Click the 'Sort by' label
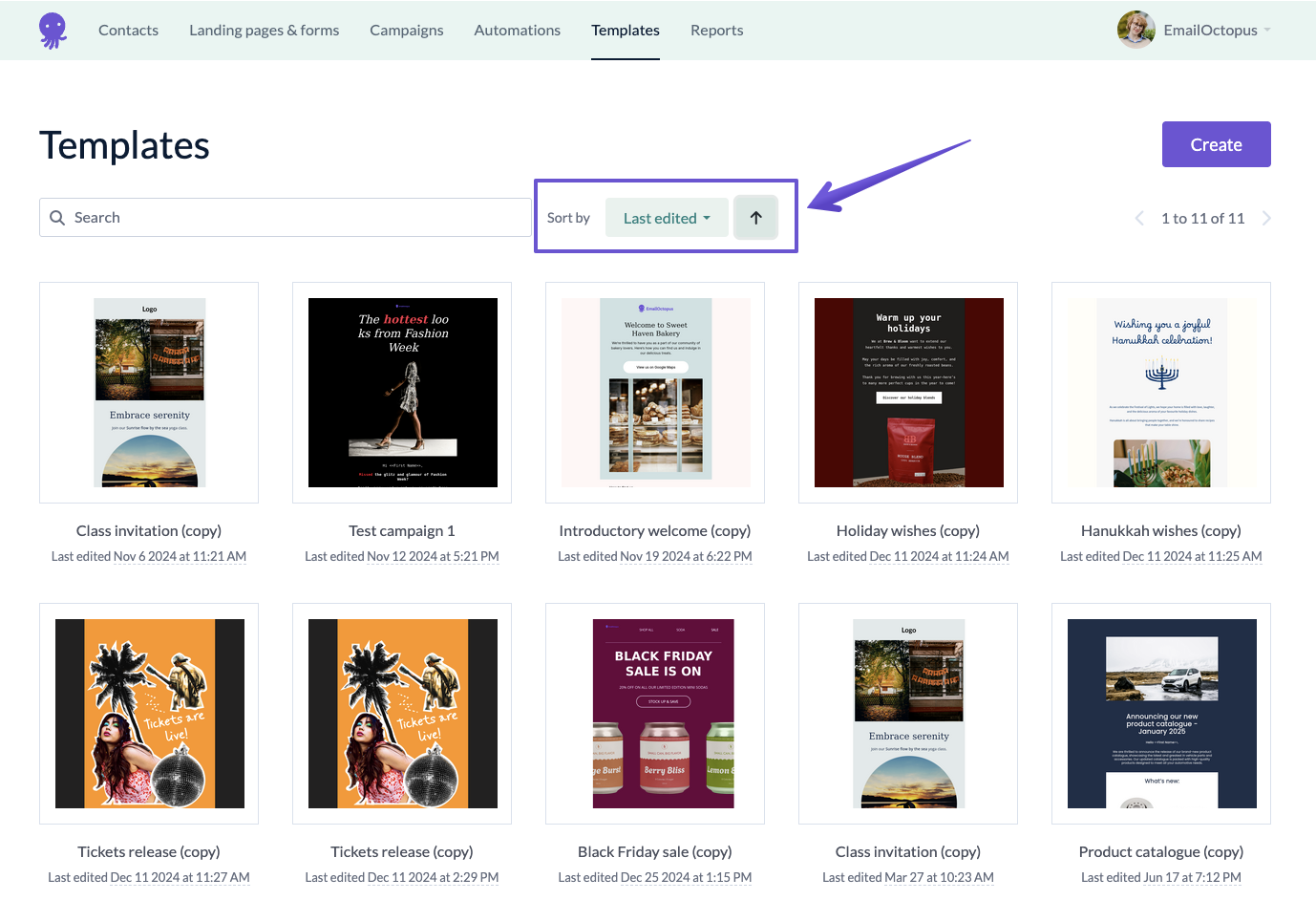The image size is (1316, 922). [x=568, y=218]
